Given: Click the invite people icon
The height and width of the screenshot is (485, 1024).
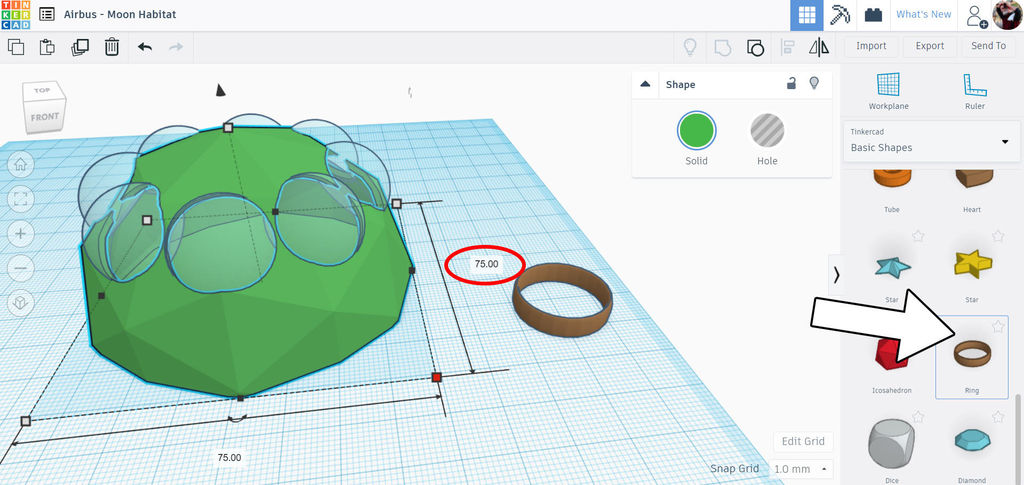Looking at the screenshot, I should 977,16.
